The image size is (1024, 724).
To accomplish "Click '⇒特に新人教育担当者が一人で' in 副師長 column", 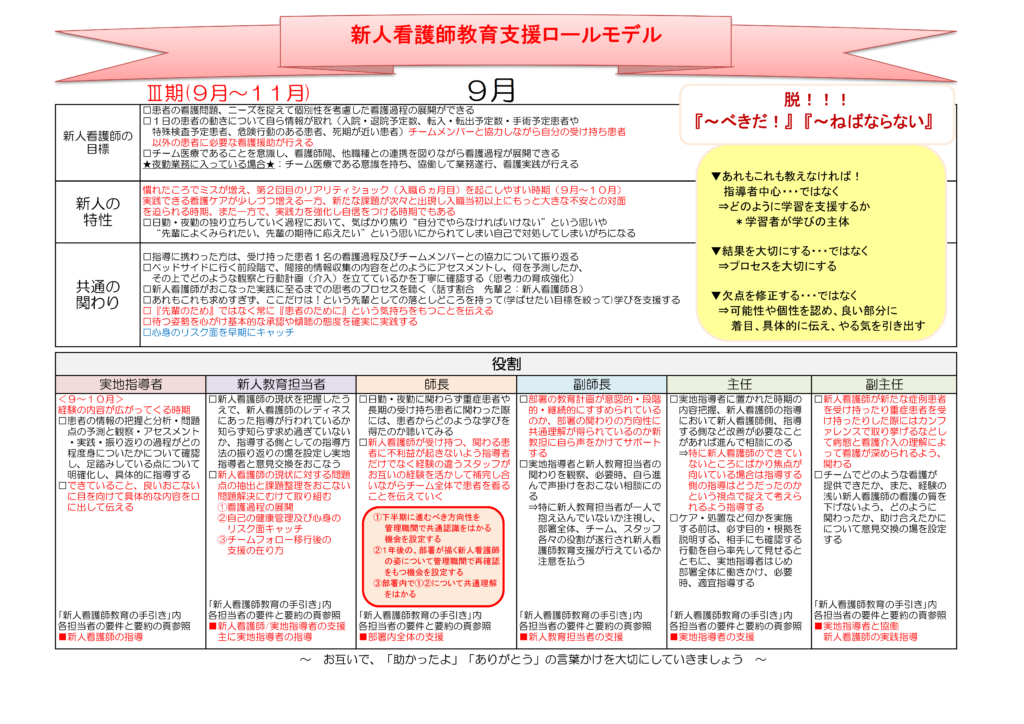I will coord(594,507).
